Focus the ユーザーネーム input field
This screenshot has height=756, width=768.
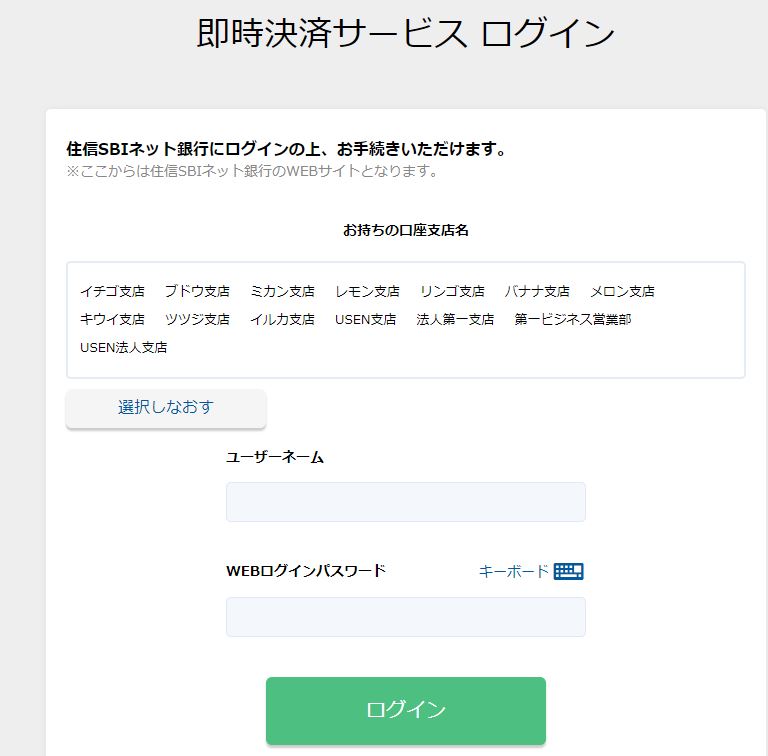[406, 502]
